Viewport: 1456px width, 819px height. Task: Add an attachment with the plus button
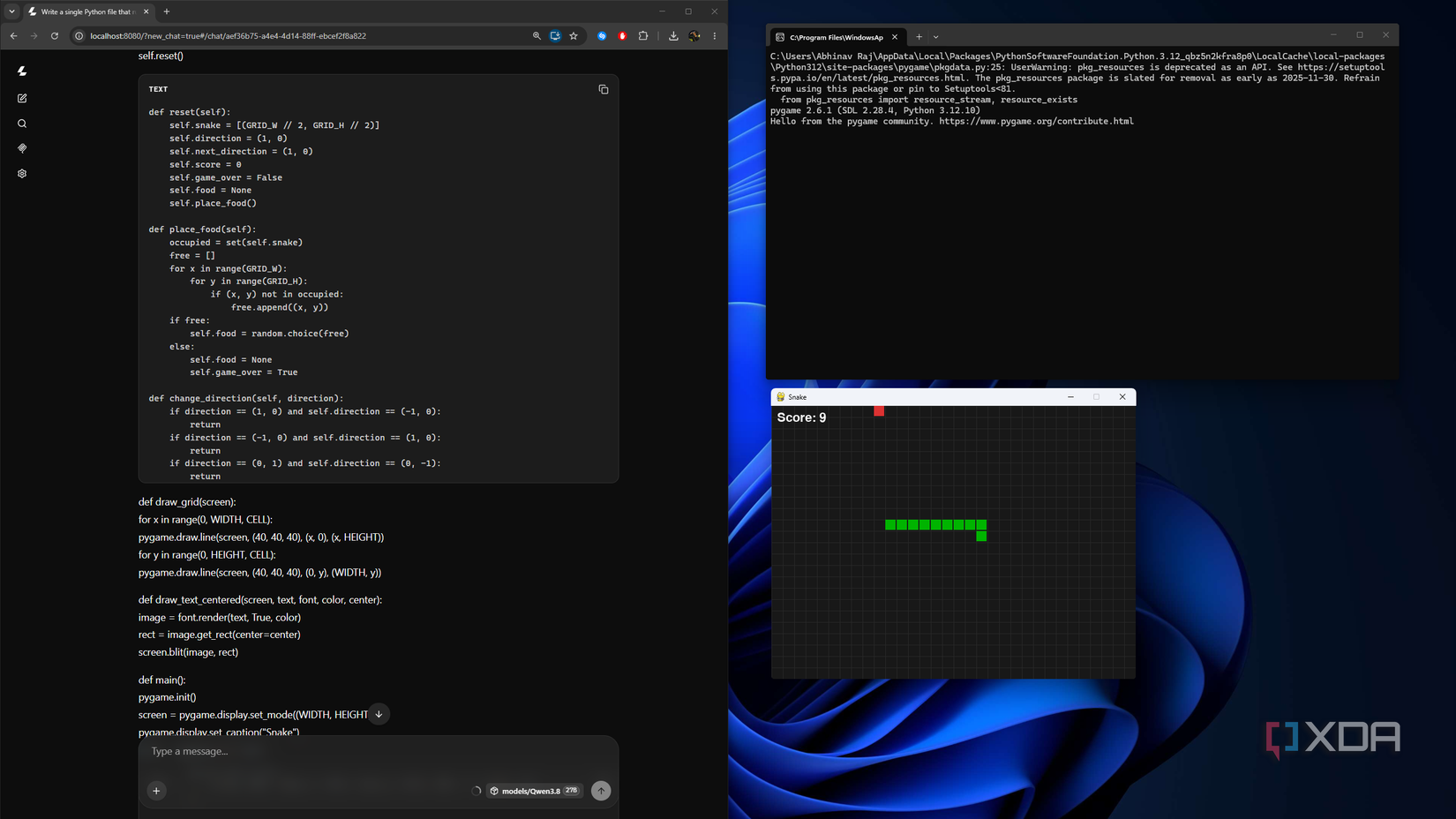pyautogui.click(x=156, y=791)
